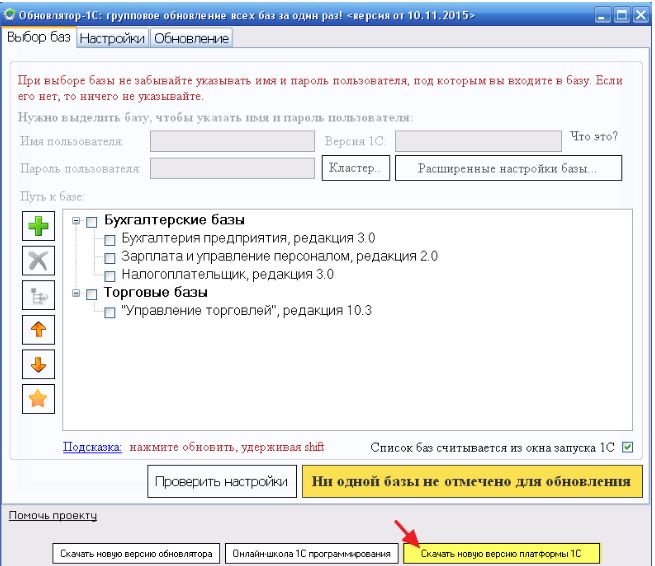
Task: Close the Обновлятор-1С window
Action: pyautogui.click(x=640, y=15)
